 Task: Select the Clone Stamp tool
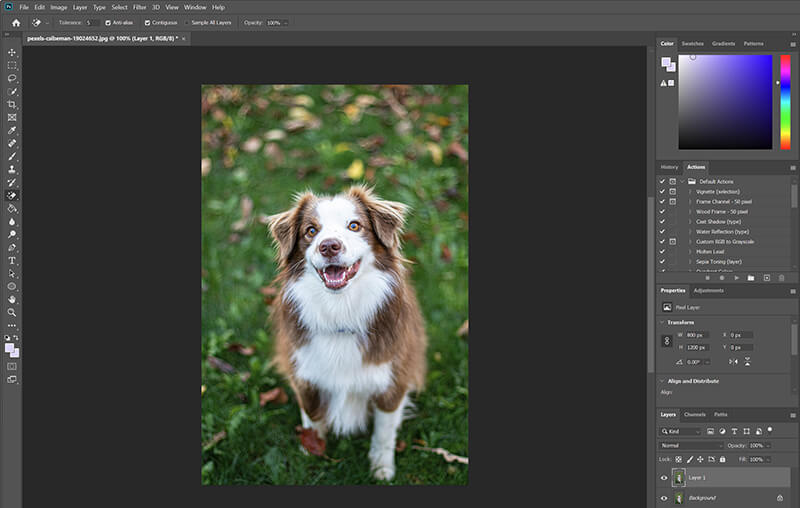click(x=12, y=169)
